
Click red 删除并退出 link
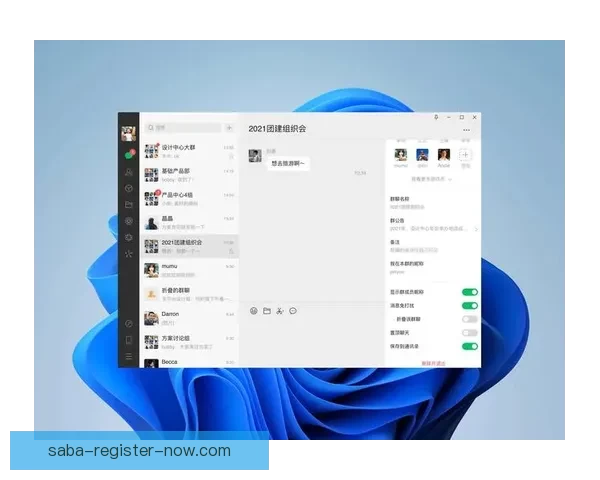[432, 363]
